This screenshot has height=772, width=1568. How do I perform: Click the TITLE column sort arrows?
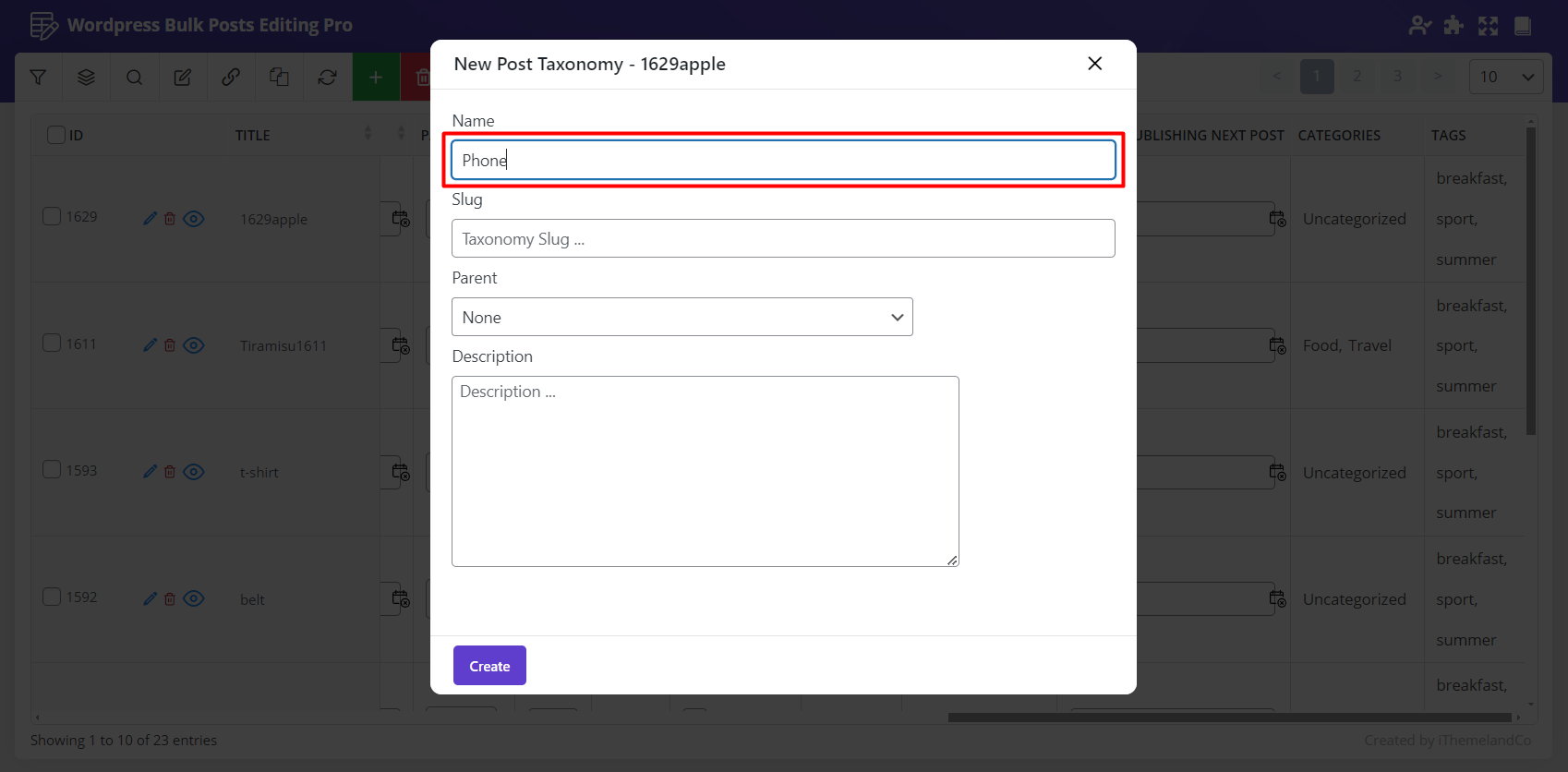point(368,134)
